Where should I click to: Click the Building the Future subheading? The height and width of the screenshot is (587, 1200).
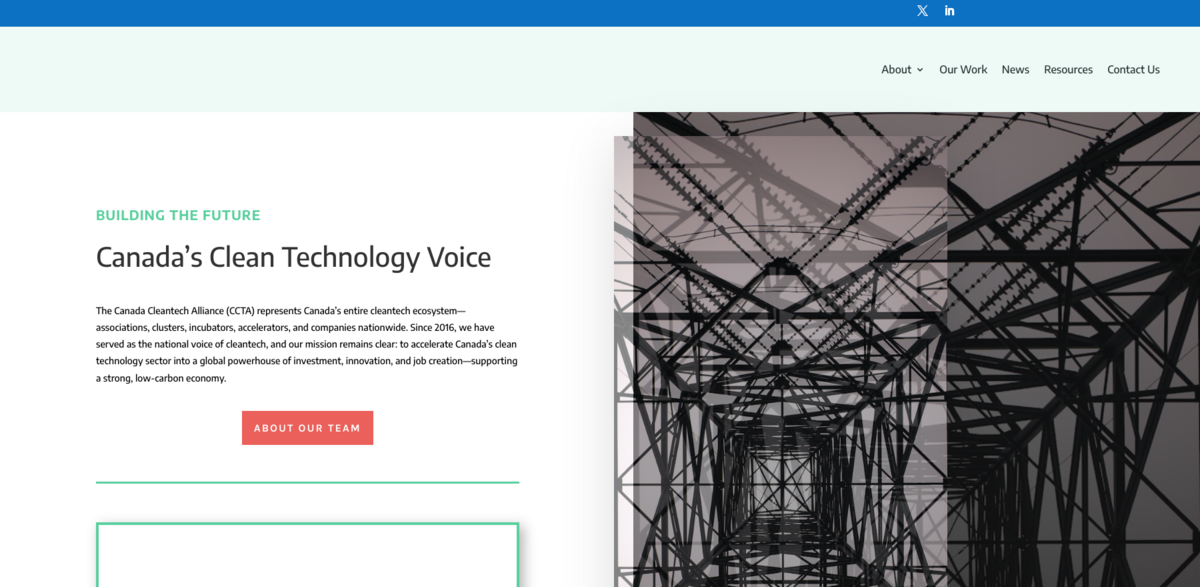[178, 215]
